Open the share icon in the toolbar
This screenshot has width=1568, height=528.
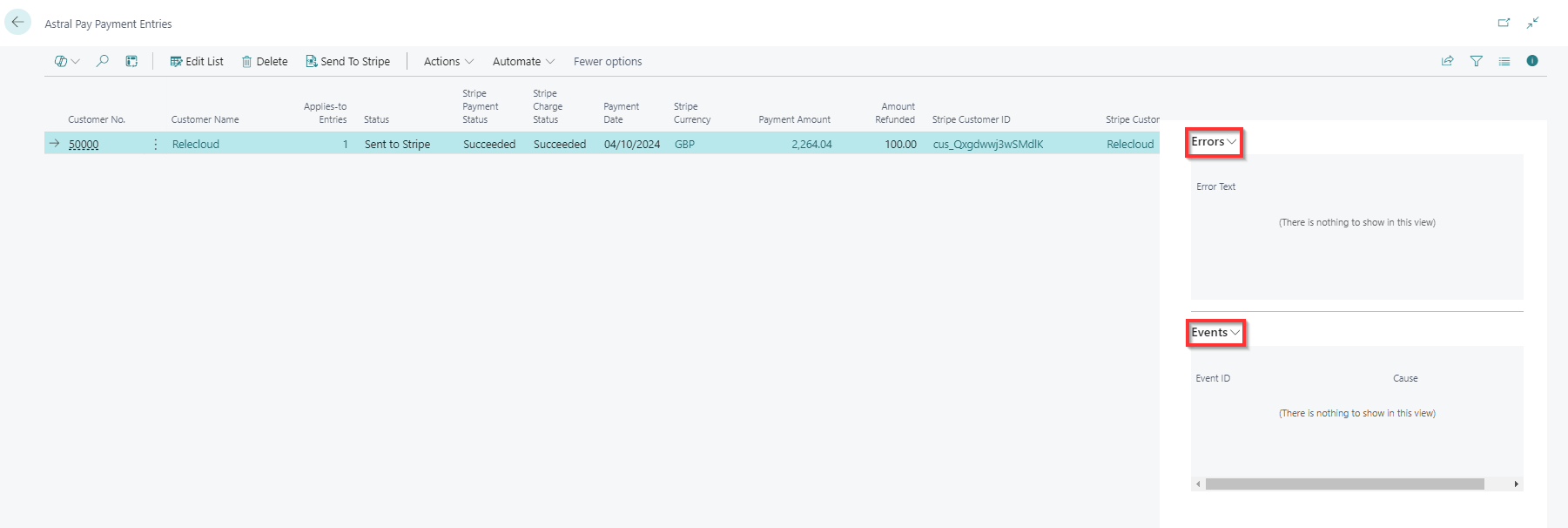pyautogui.click(x=1447, y=61)
